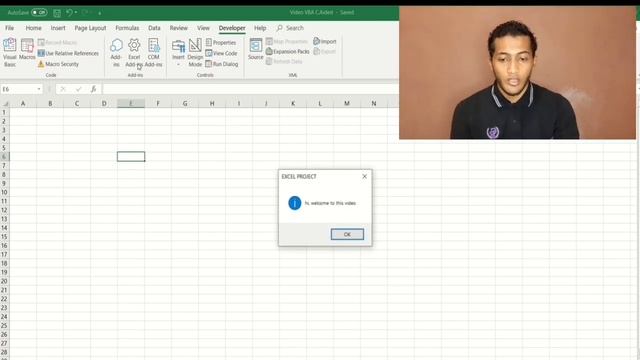Open the XML Source pane
Viewport: 640px width, 360px height.
coord(256,49)
